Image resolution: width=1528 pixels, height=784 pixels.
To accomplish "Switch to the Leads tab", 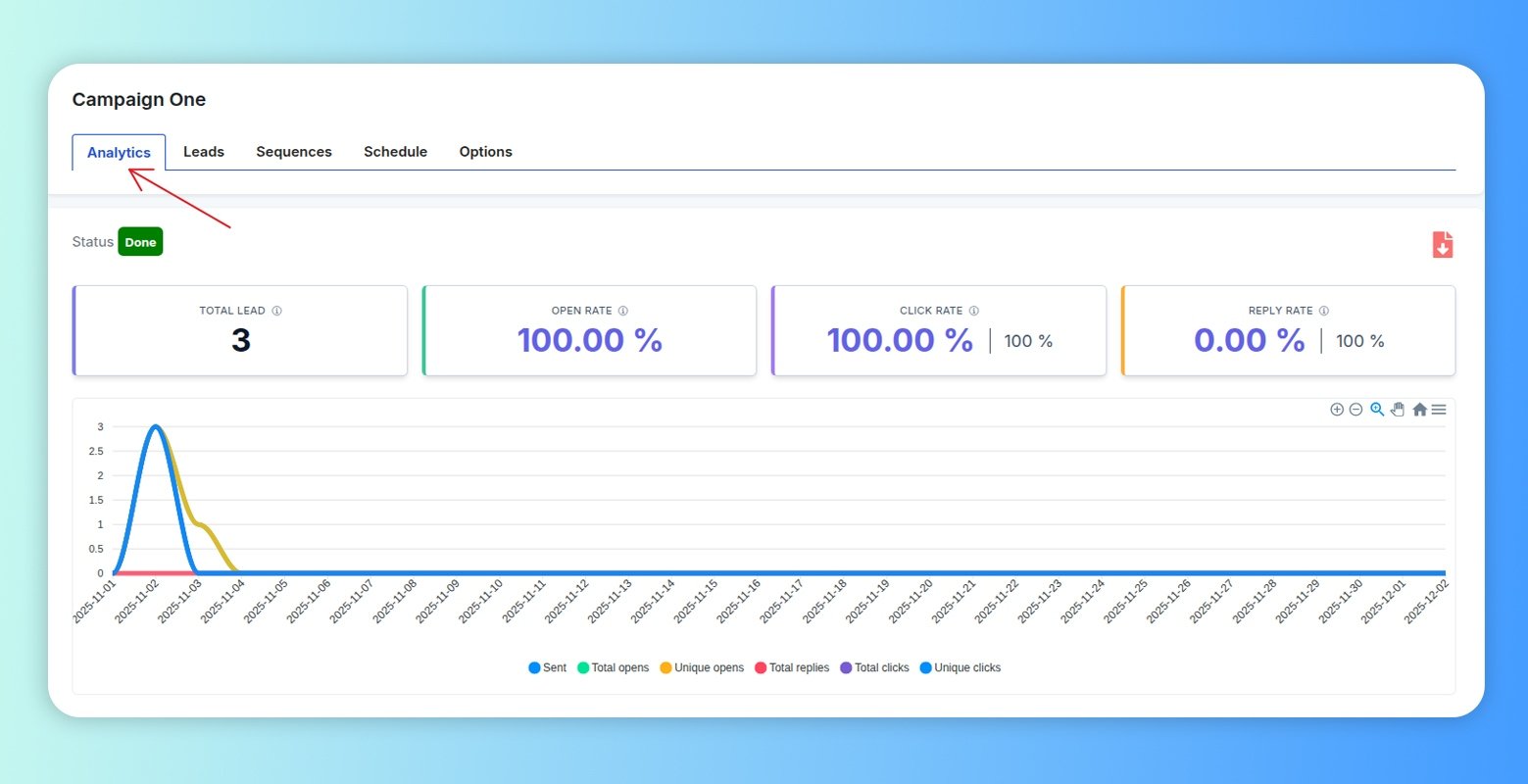I will coord(204,152).
